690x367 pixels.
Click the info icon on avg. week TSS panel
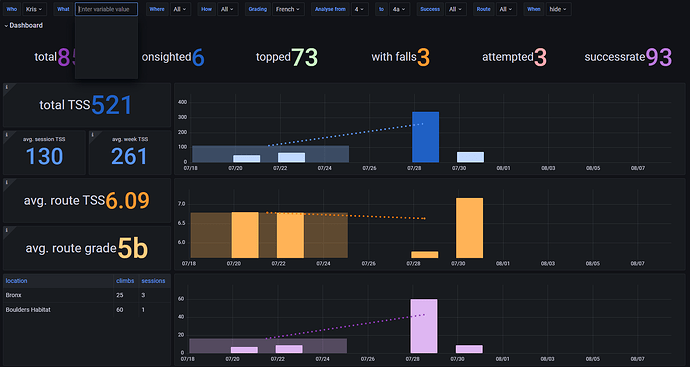coord(92,135)
